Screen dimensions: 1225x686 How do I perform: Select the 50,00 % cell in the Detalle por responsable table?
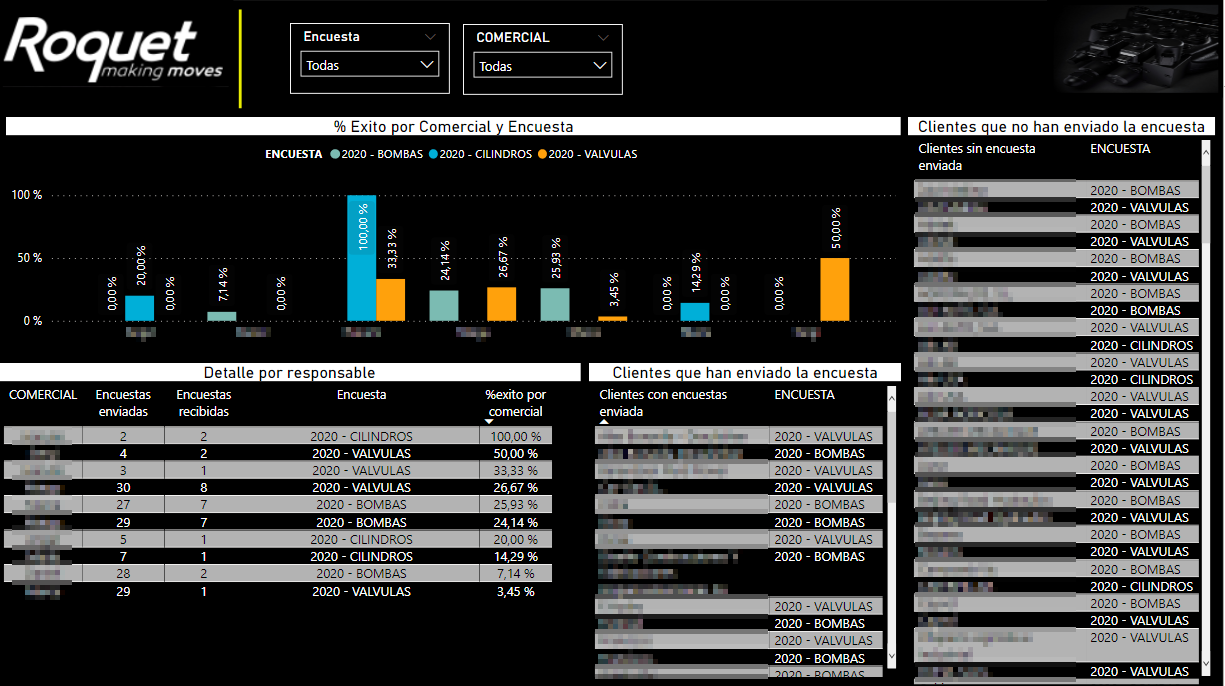[516, 453]
